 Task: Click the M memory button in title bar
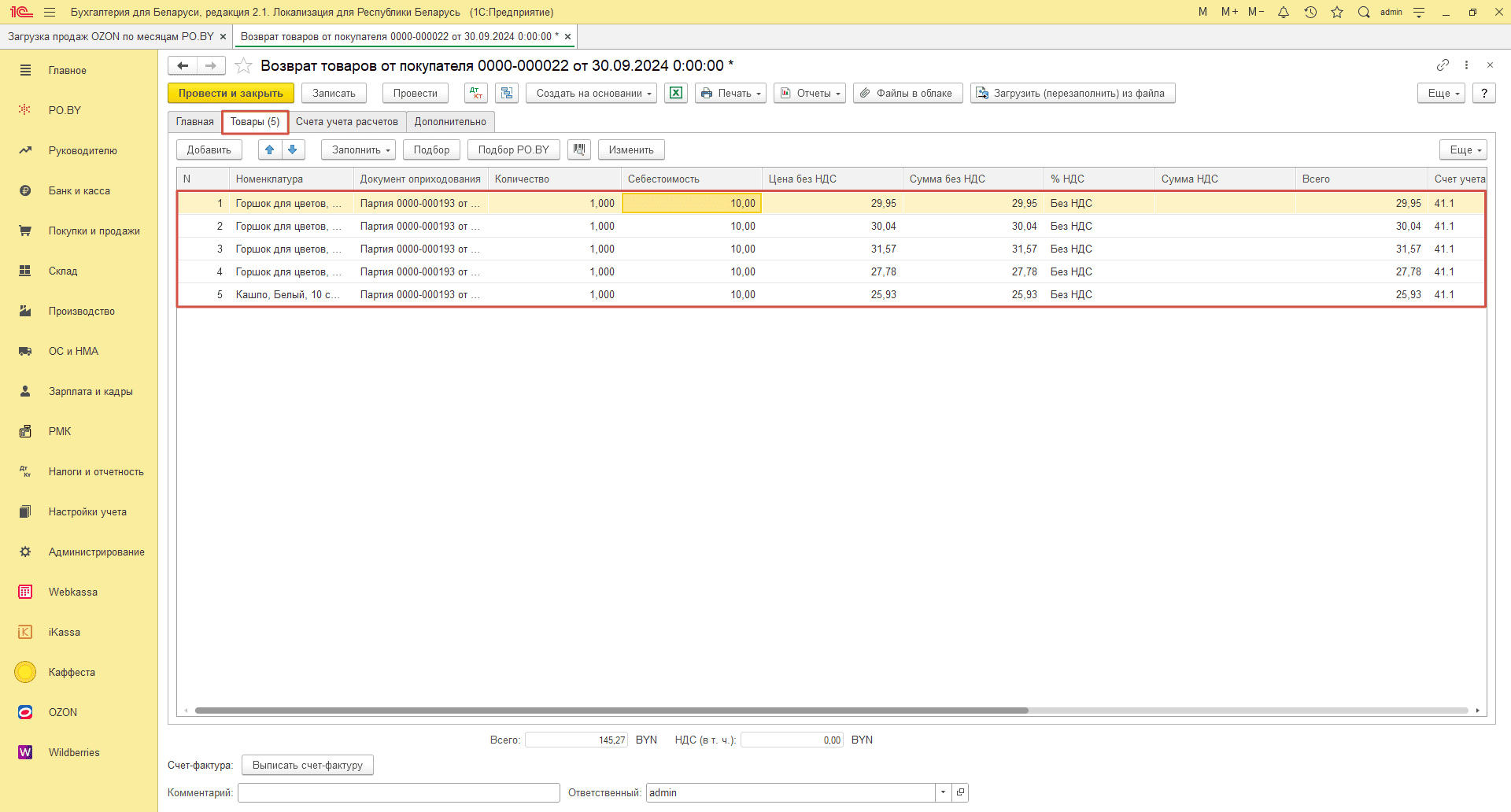1203,12
